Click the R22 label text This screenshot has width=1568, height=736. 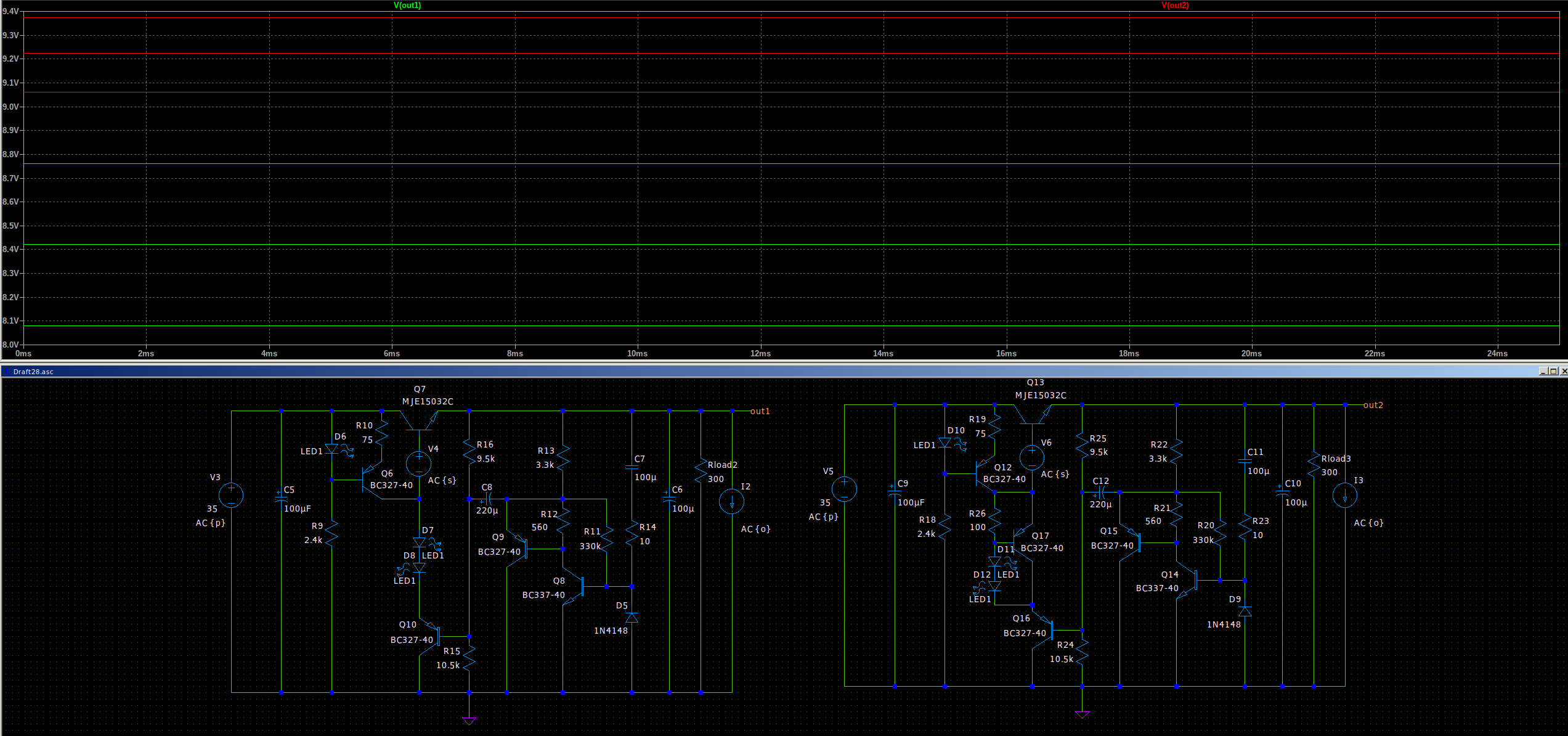click(x=1159, y=444)
